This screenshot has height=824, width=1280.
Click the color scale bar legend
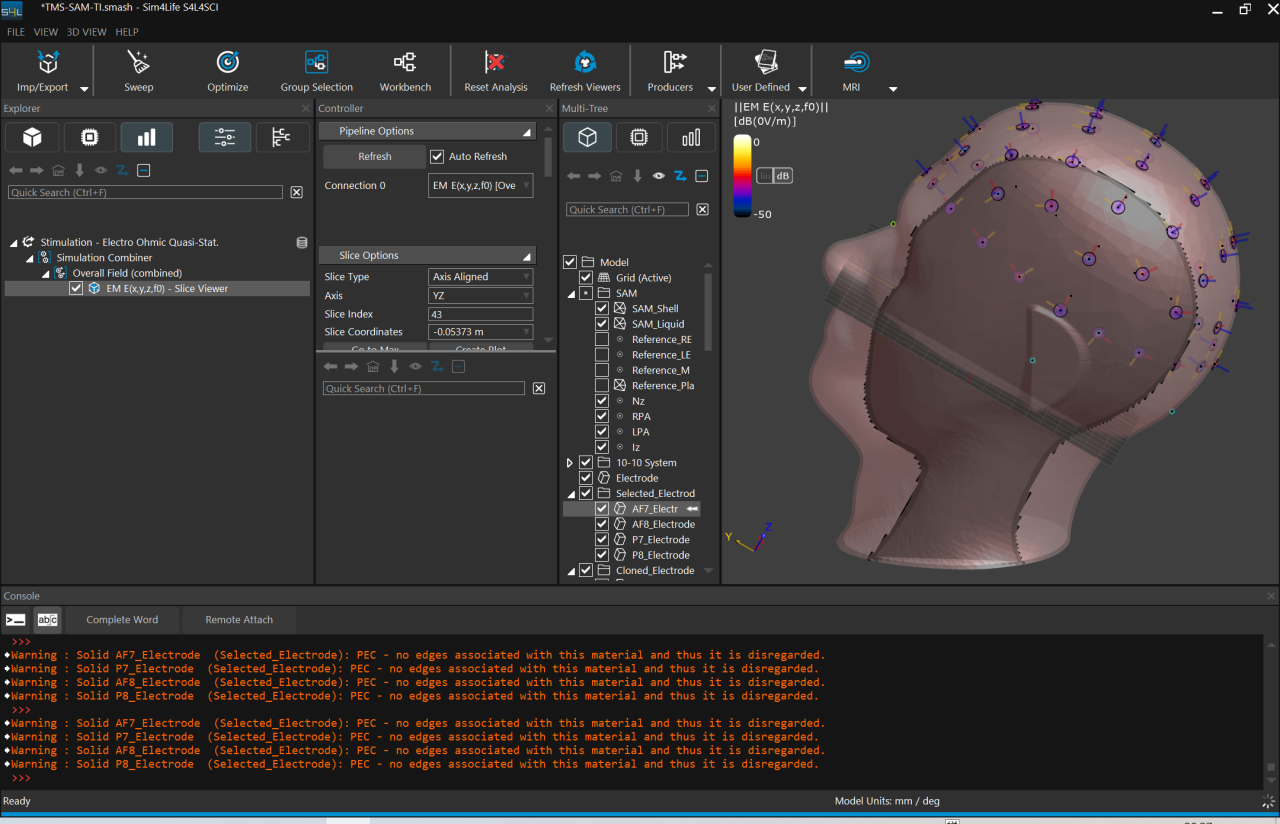(742, 176)
